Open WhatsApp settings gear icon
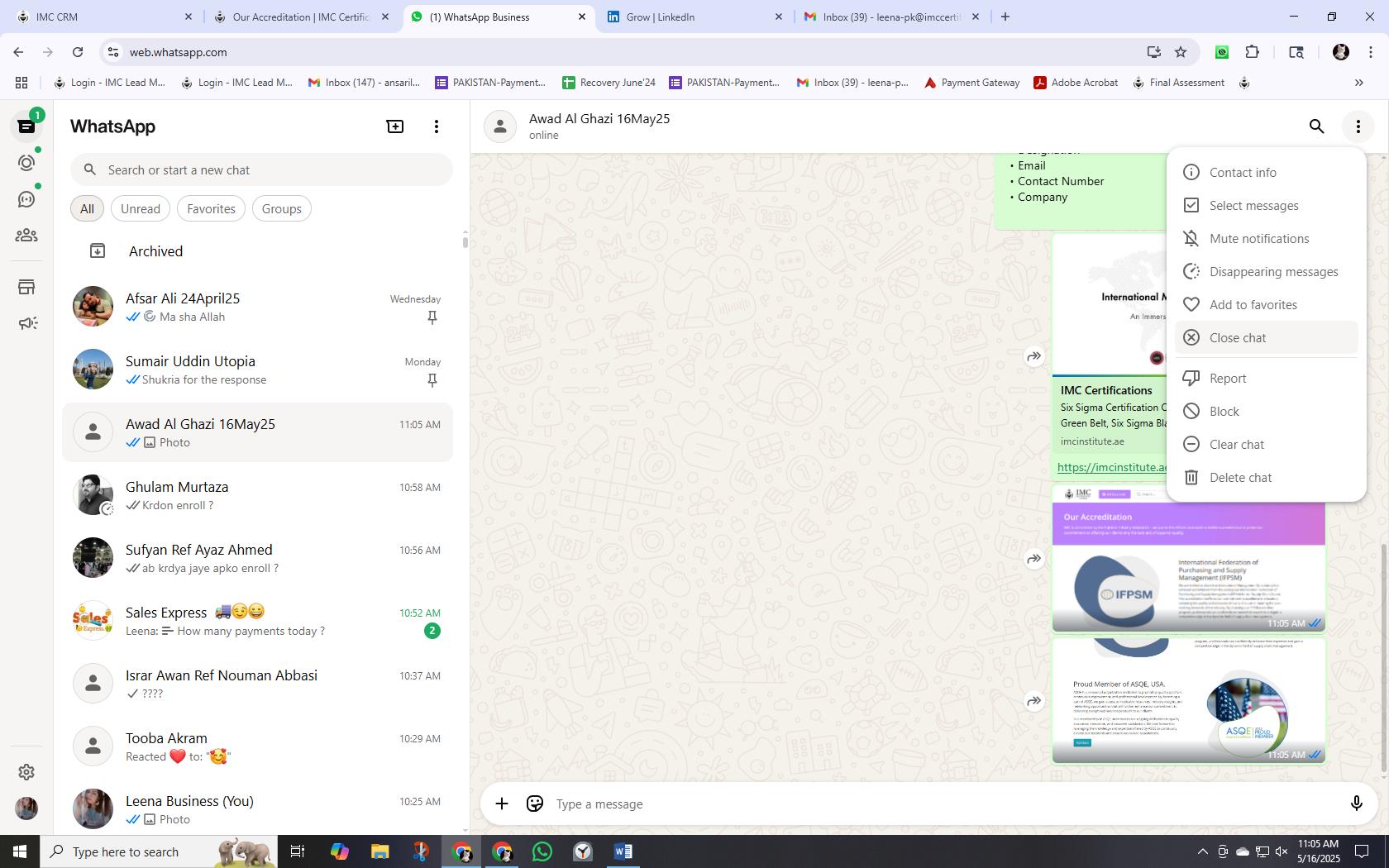Viewport: 1389px width, 868px height. click(26, 771)
